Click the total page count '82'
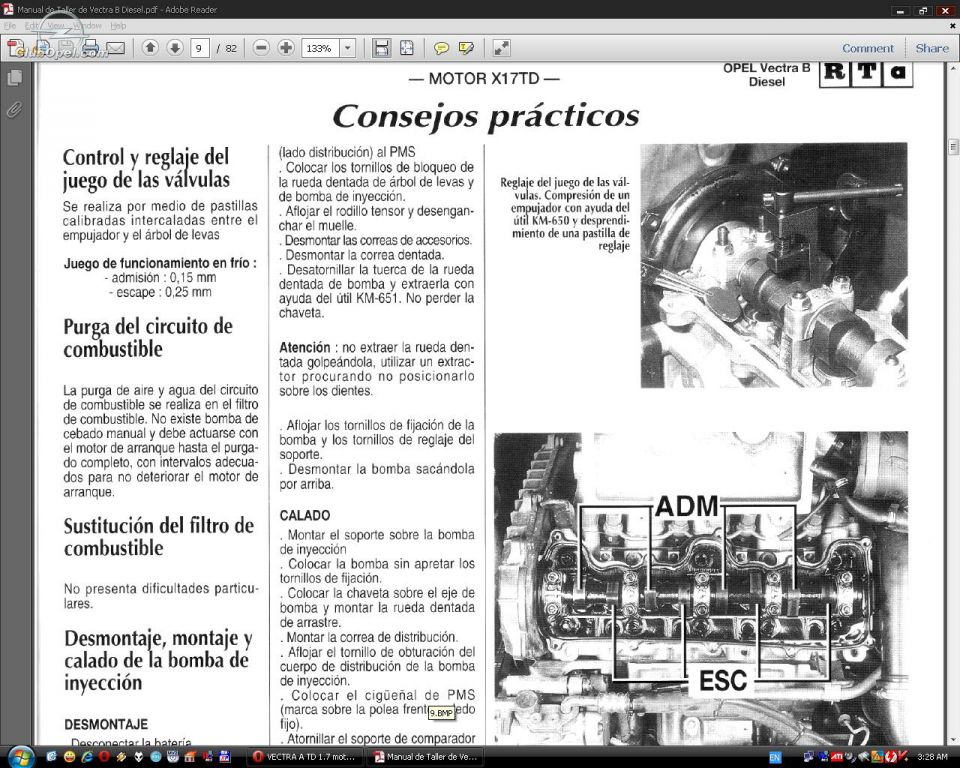 231,48
